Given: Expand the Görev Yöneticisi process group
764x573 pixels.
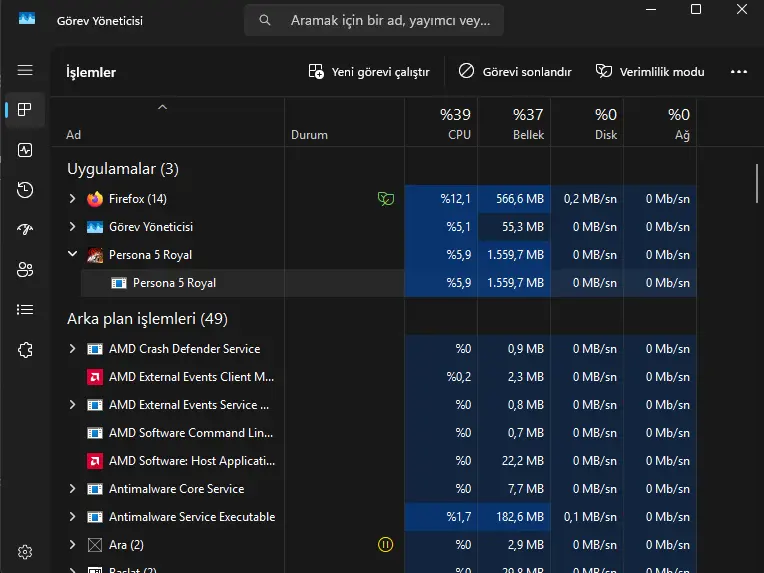Looking at the screenshot, I should pyautogui.click(x=72, y=227).
